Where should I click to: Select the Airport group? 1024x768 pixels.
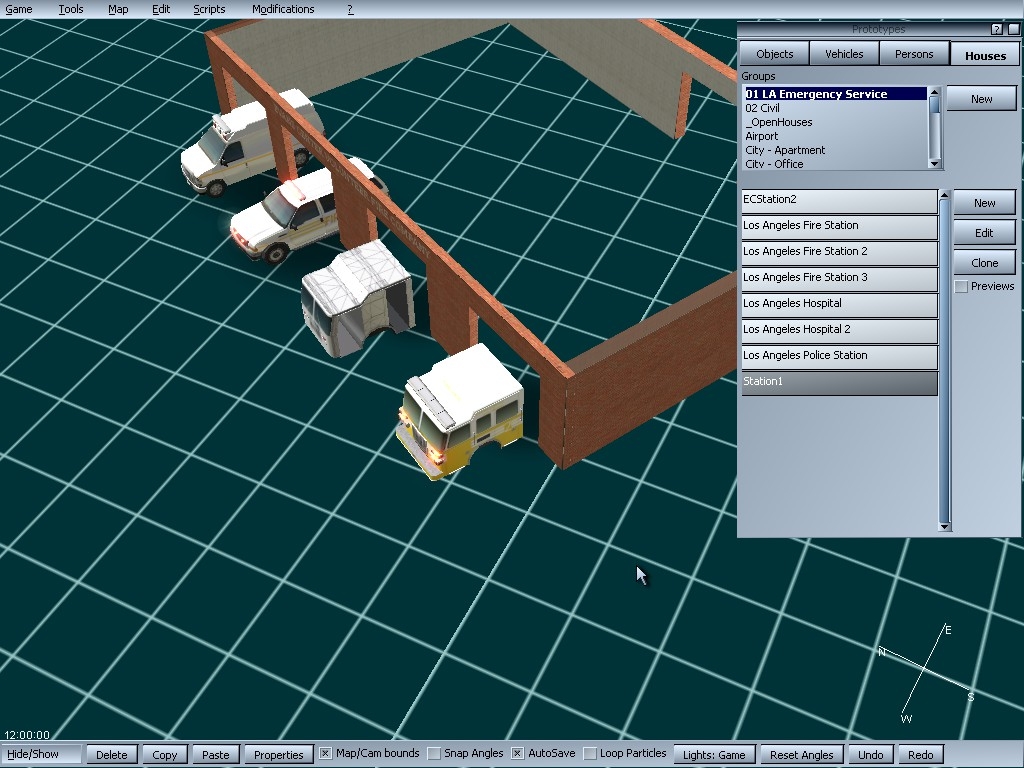835,136
